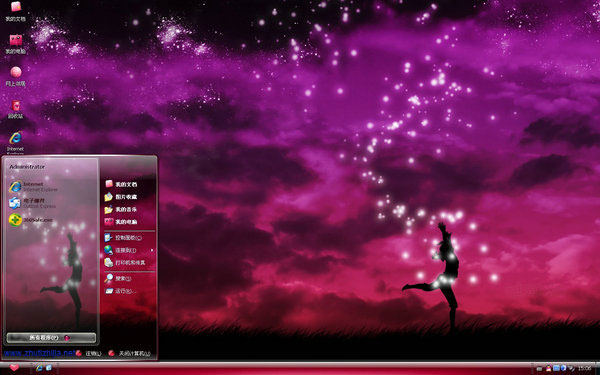Click the Administrator user name
Viewport: 600px width, 375px height.
point(27,167)
